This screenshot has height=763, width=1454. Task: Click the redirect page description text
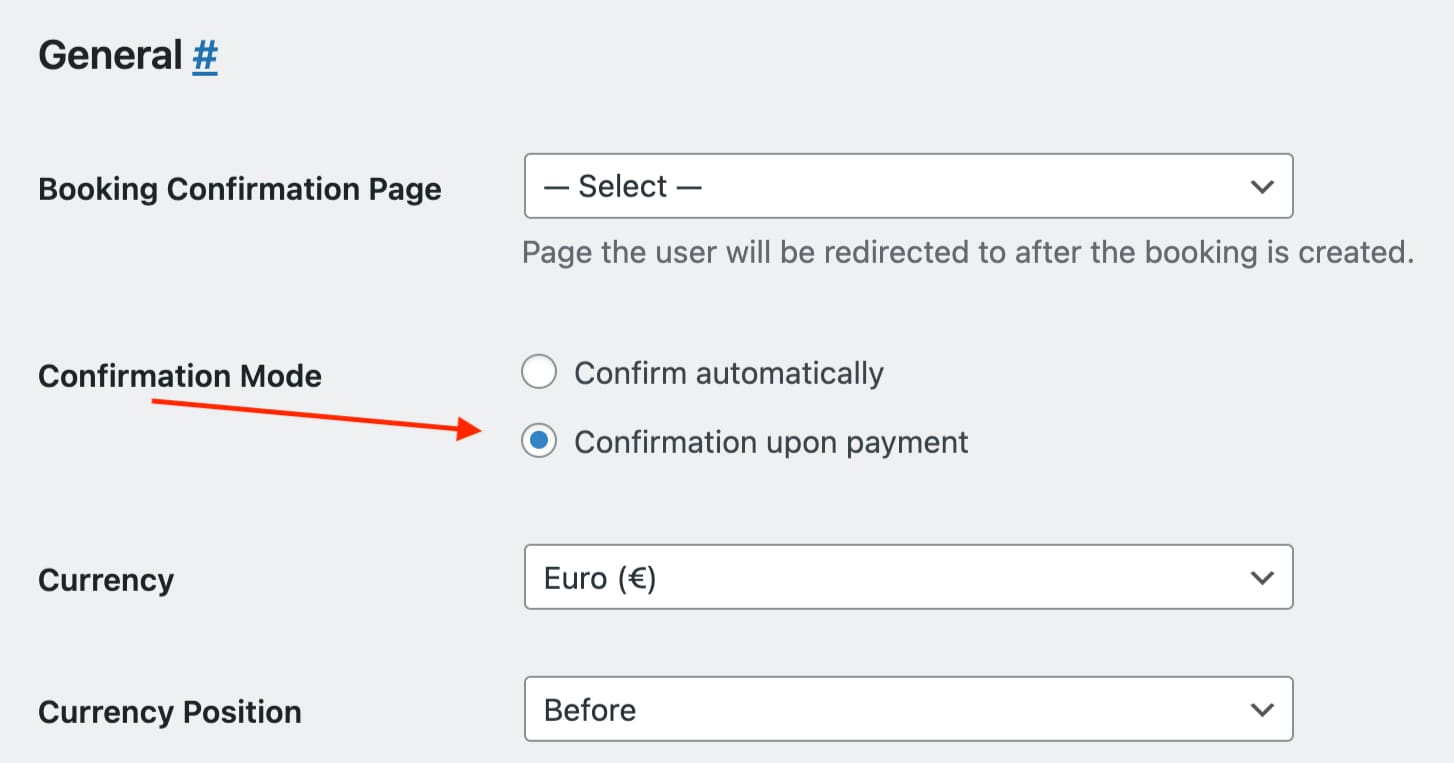click(x=967, y=252)
